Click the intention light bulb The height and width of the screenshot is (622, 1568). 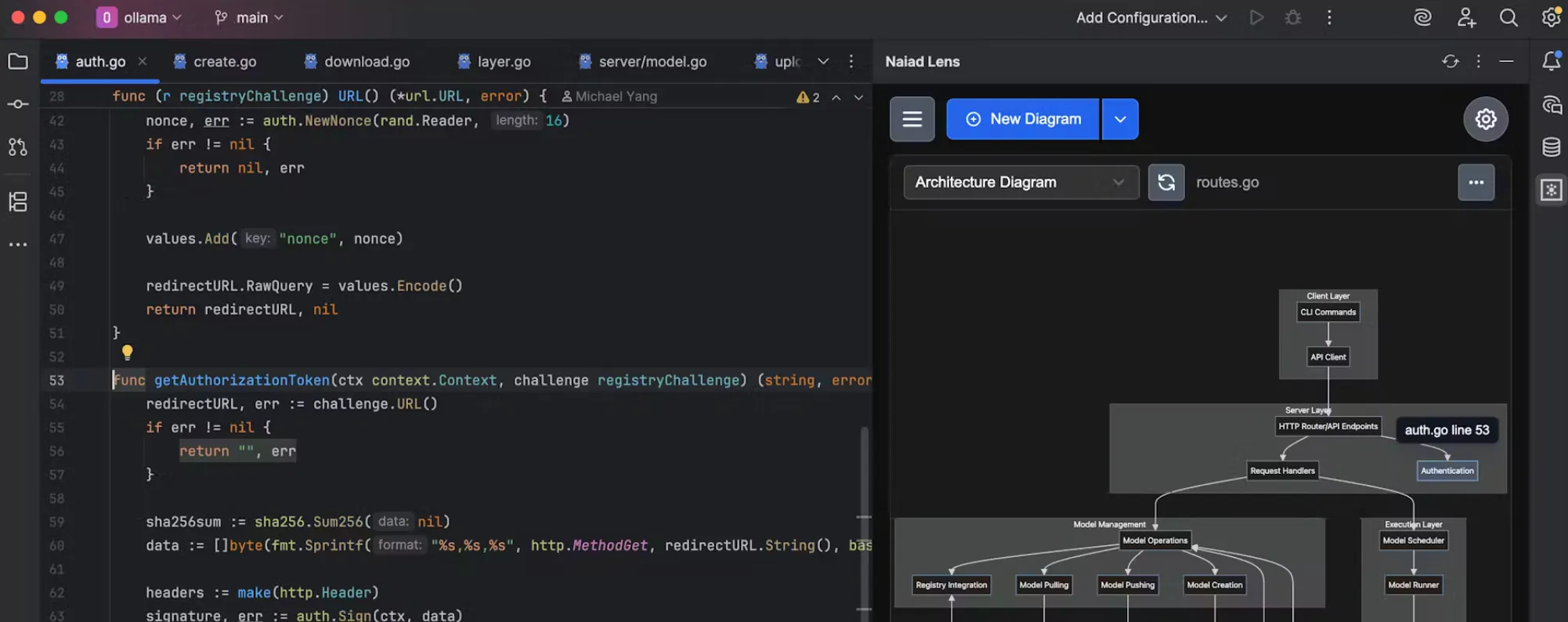tap(127, 353)
